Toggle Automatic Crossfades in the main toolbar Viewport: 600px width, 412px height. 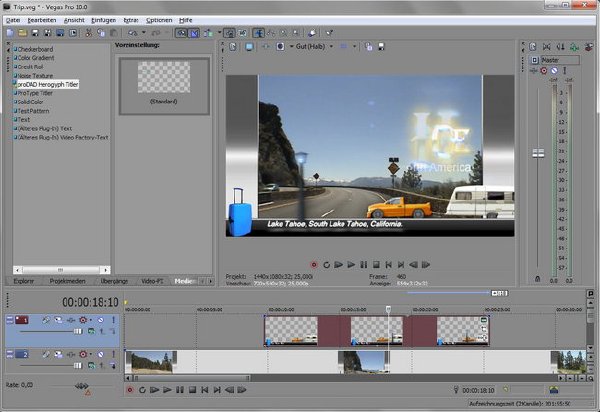tap(194, 33)
